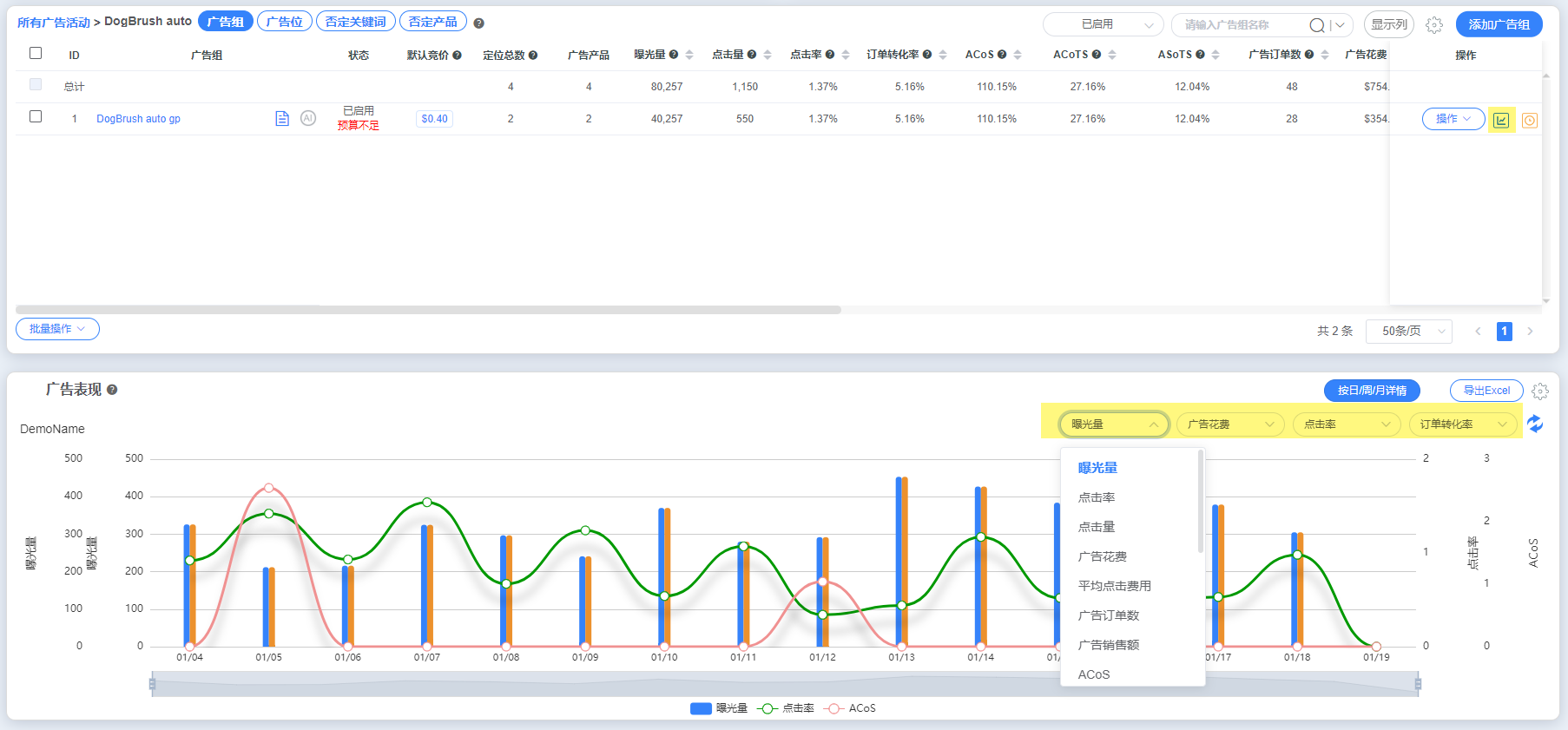Click the help icon after the 否定产品 tab
Viewport: 1568px width, 730px height.
pyautogui.click(x=478, y=23)
